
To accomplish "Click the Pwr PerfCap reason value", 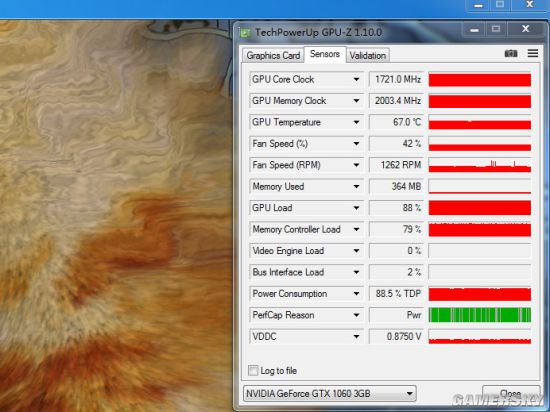I will click(x=396, y=315).
